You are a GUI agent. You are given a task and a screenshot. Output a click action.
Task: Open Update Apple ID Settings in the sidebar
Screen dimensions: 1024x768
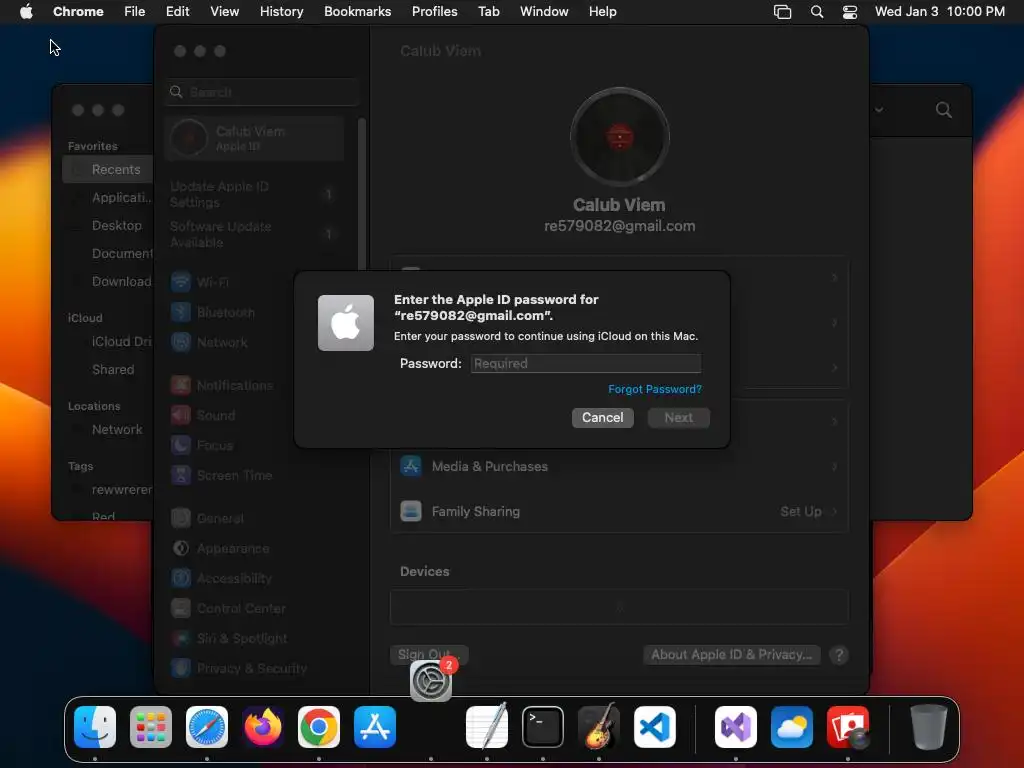coord(255,195)
